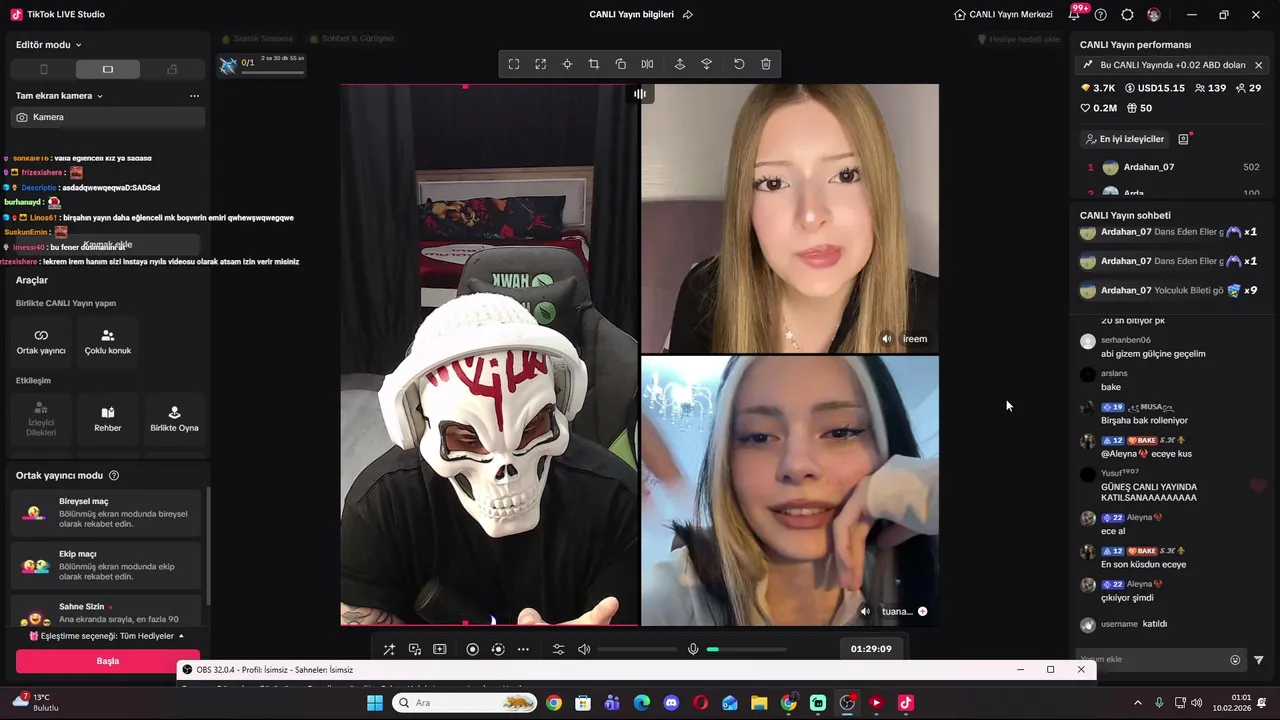Click the record circle icon in bottom bar
The width and height of the screenshot is (1280, 720).
[x=473, y=649]
